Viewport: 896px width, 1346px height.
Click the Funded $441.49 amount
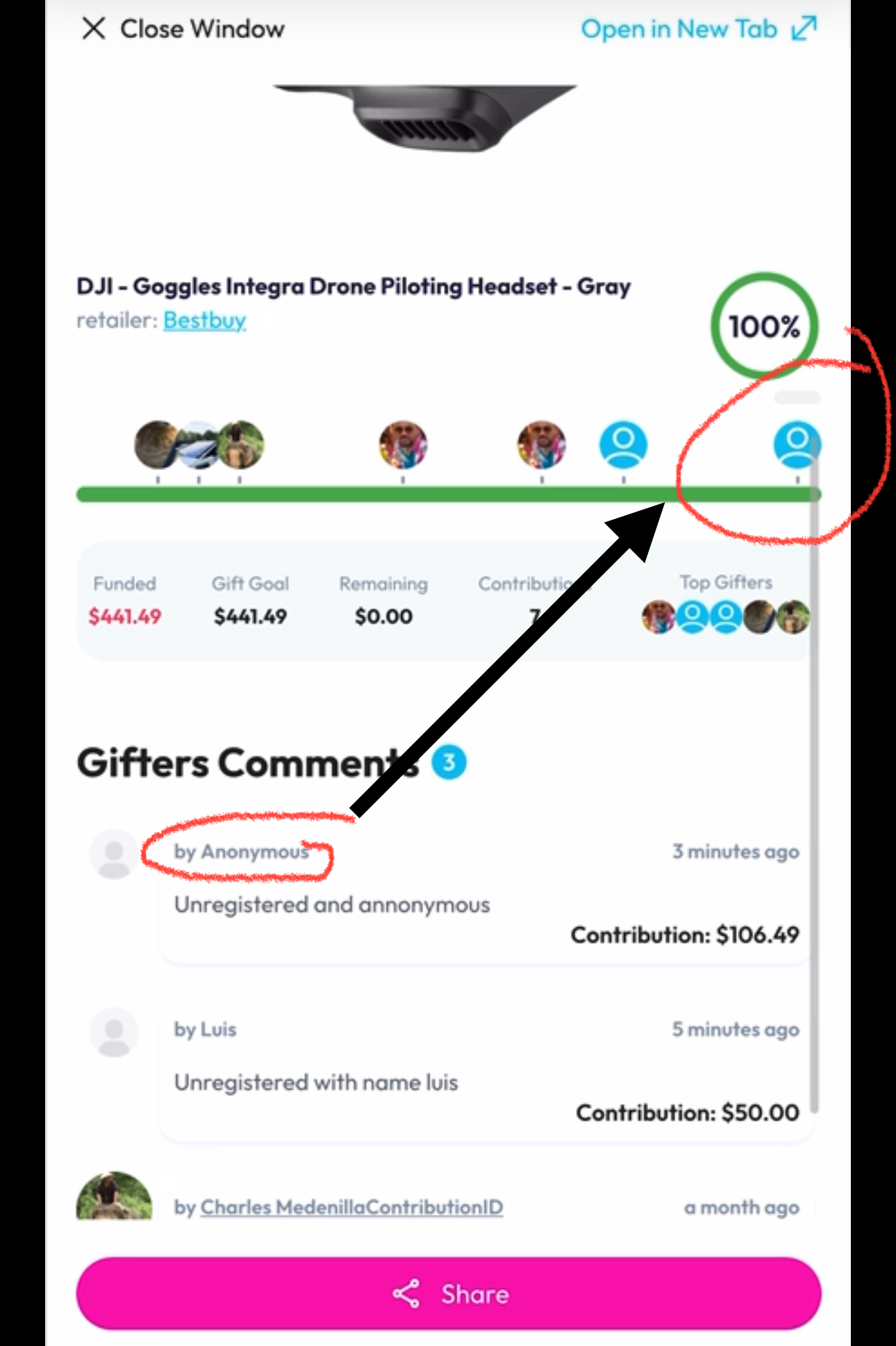(125, 616)
